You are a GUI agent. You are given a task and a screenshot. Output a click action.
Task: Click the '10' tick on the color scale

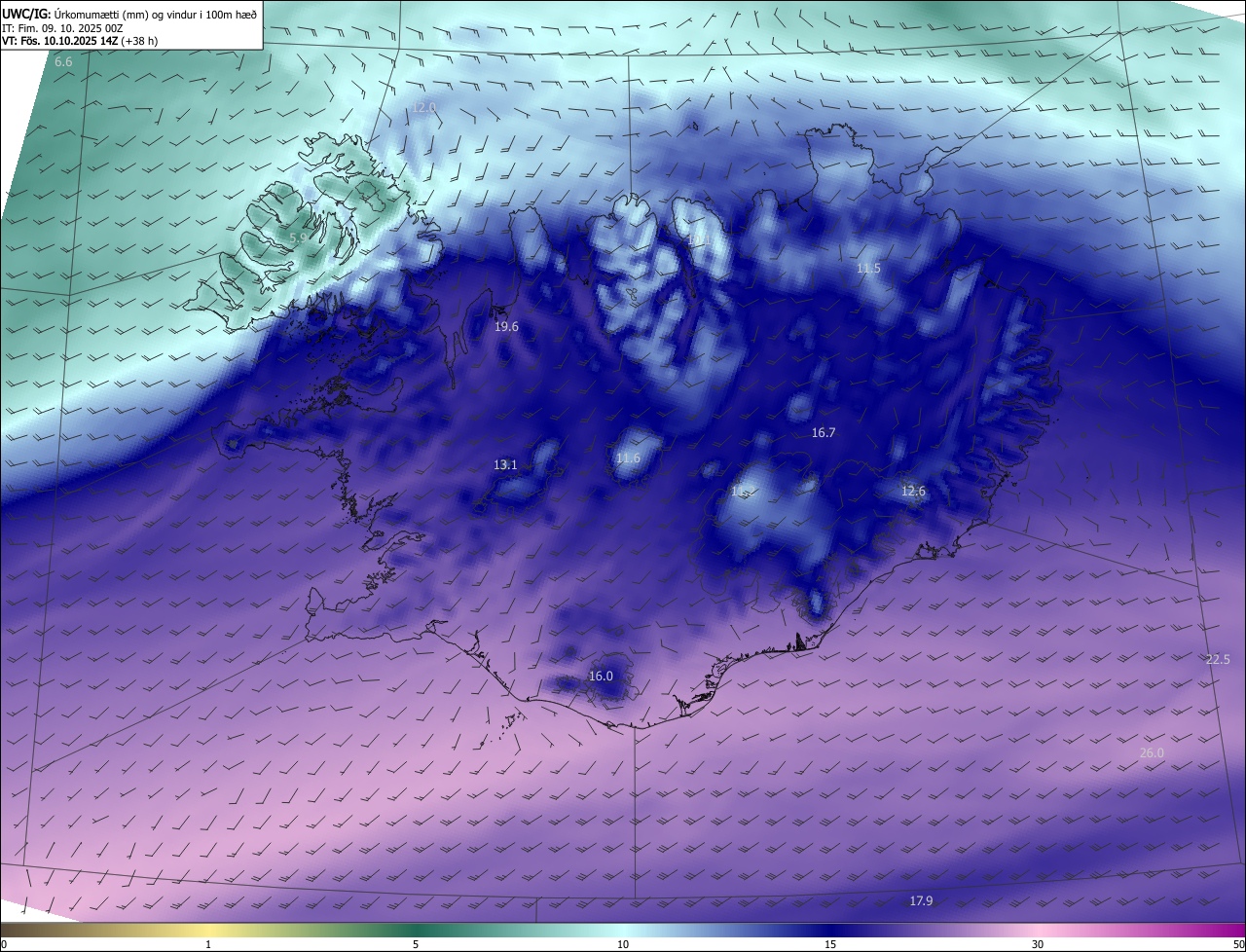623,944
